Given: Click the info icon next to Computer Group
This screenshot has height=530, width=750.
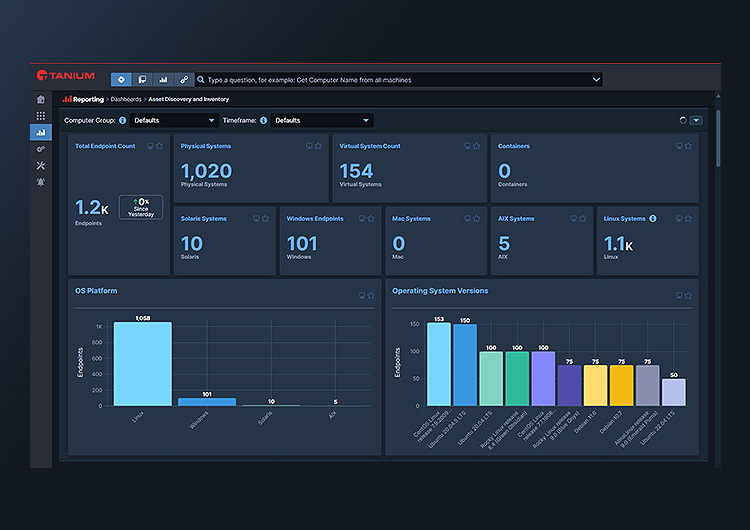Looking at the screenshot, I should (x=122, y=121).
